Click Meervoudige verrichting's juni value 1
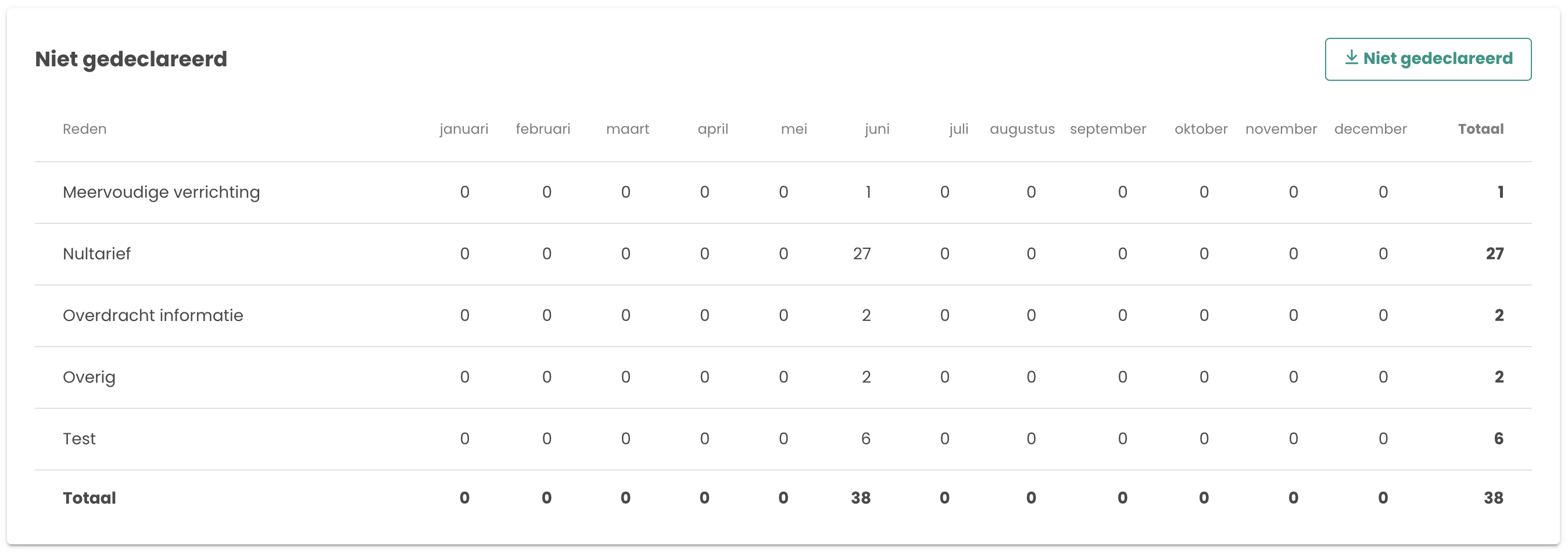1568x556 pixels. [868, 193]
